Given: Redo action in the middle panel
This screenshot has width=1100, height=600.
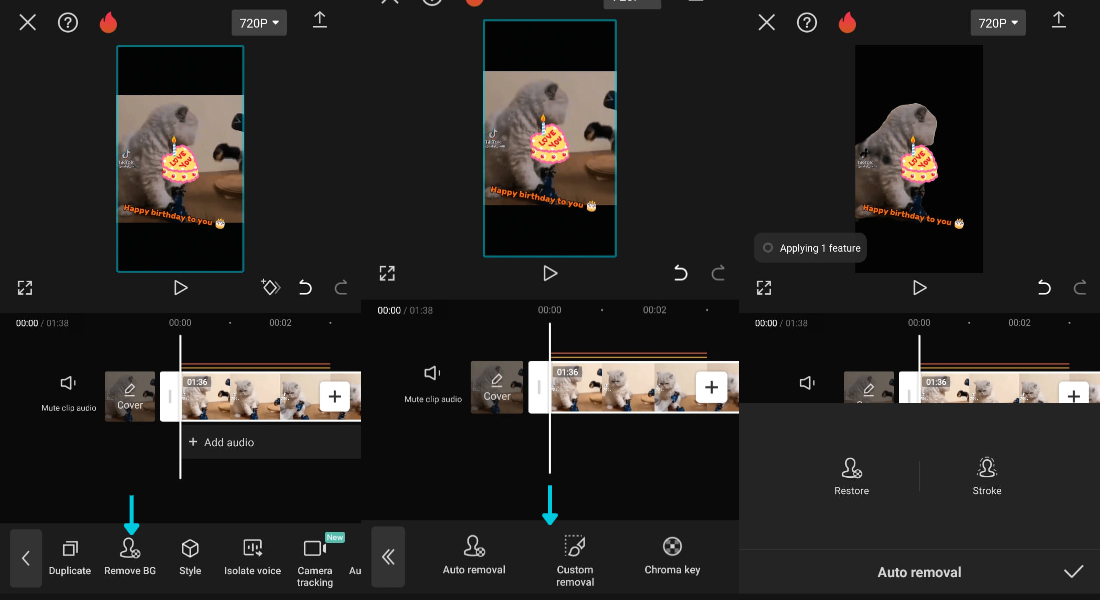Looking at the screenshot, I should (x=718, y=273).
